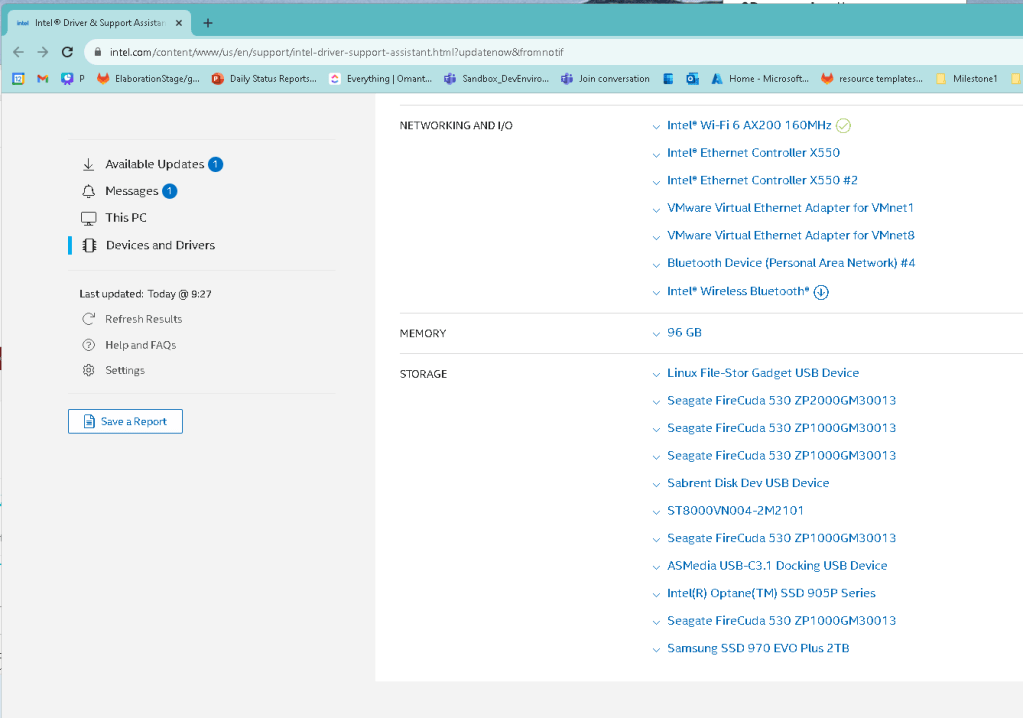Image resolution: width=1023 pixels, height=718 pixels.
Task: Expand Intel Ethernet Controller X550 #2 chevron
Action: pos(656,182)
